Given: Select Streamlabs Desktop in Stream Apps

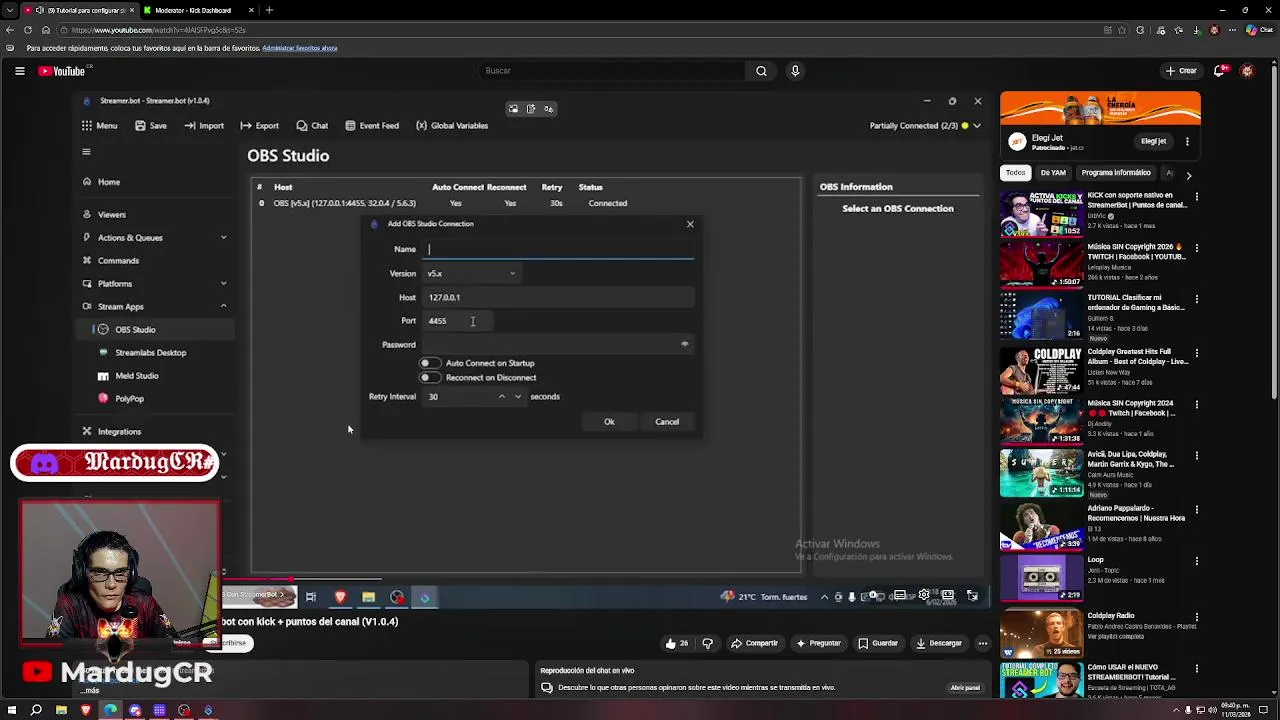Looking at the screenshot, I should 150,352.
